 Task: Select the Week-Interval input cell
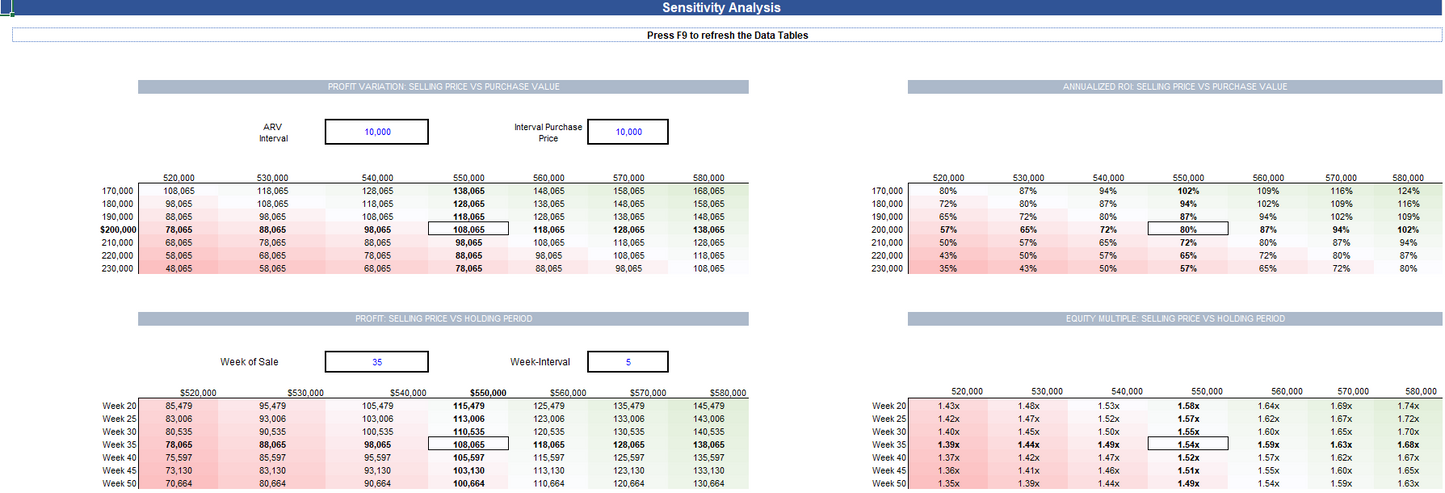(627, 362)
